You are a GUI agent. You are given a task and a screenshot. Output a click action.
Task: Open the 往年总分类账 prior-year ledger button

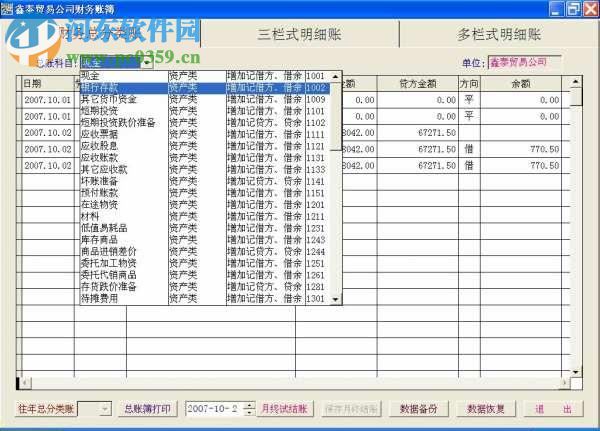click(46, 409)
